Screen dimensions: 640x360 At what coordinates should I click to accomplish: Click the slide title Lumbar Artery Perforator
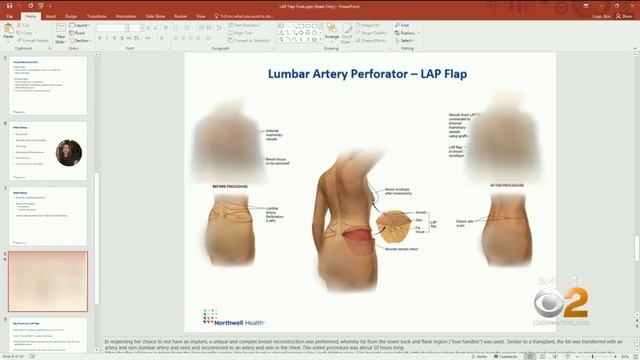point(367,74)
